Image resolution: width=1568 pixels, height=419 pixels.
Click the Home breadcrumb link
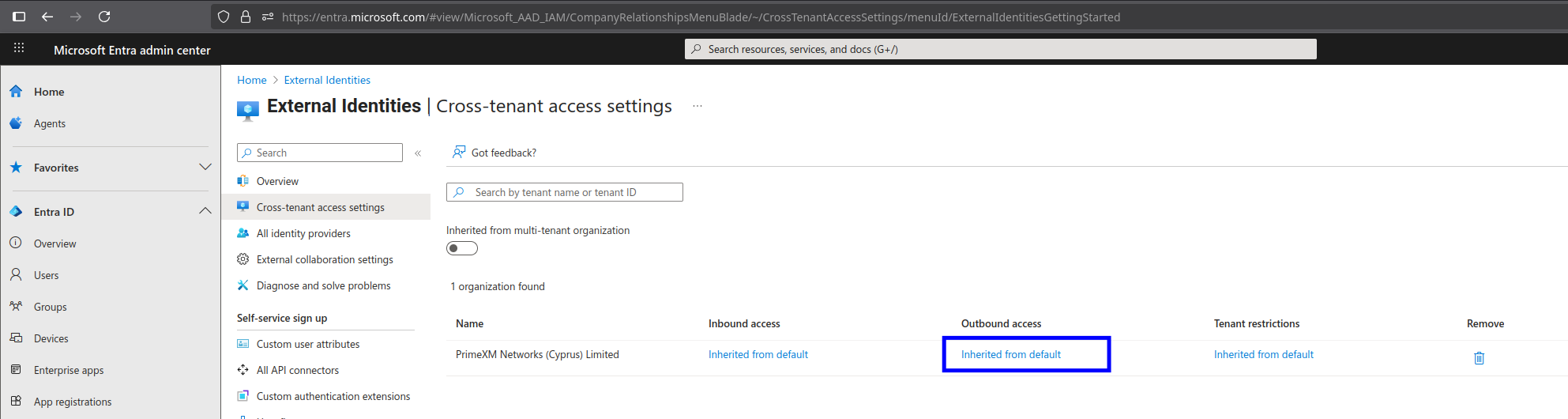pyautogui.click(x=252, y=80)
